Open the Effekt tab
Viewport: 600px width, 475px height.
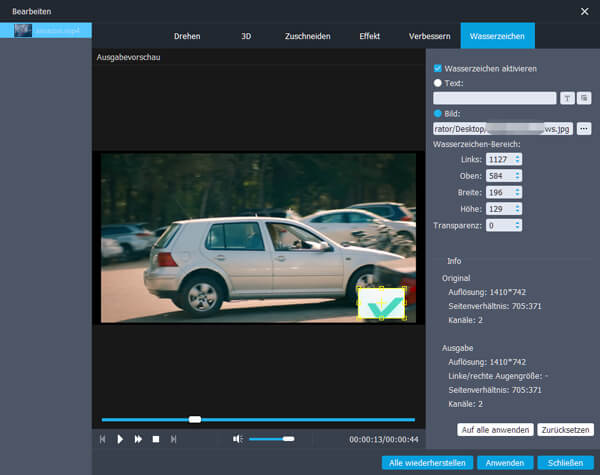[369, 36]
